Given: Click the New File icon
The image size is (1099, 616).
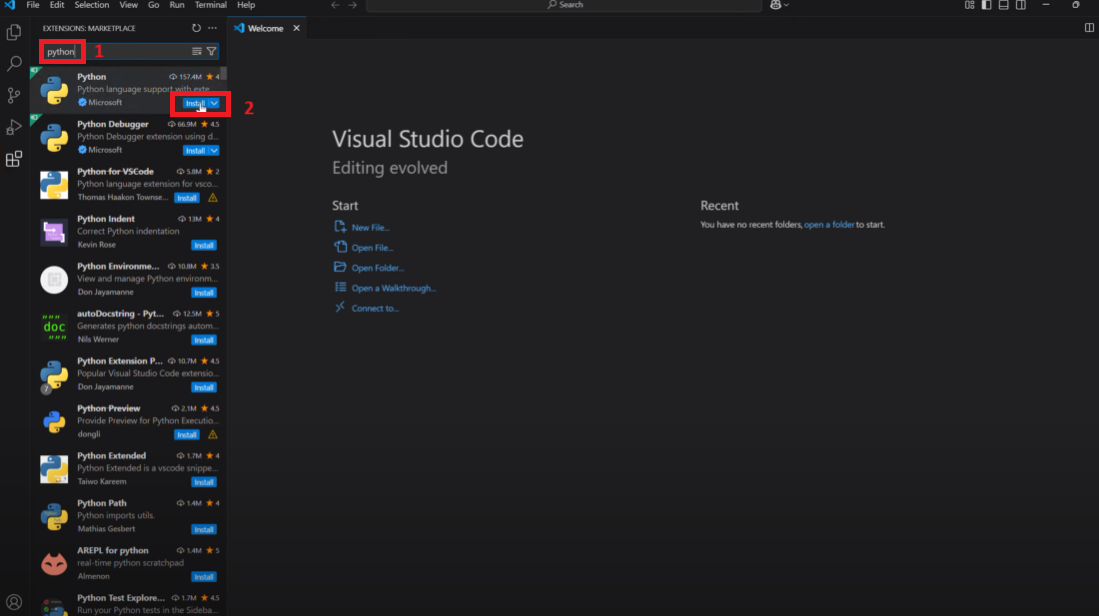Looking at the screenshot, I should click(340, 226).
